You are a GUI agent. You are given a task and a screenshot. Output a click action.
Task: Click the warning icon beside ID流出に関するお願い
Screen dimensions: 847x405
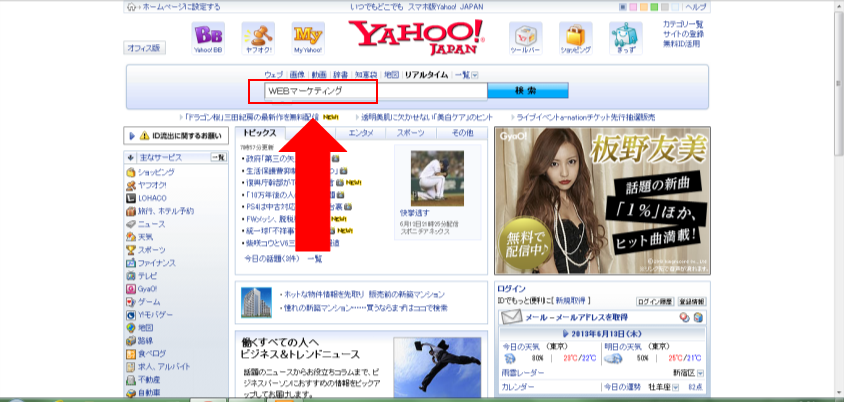pyautogui.click(x=144, y=136)
